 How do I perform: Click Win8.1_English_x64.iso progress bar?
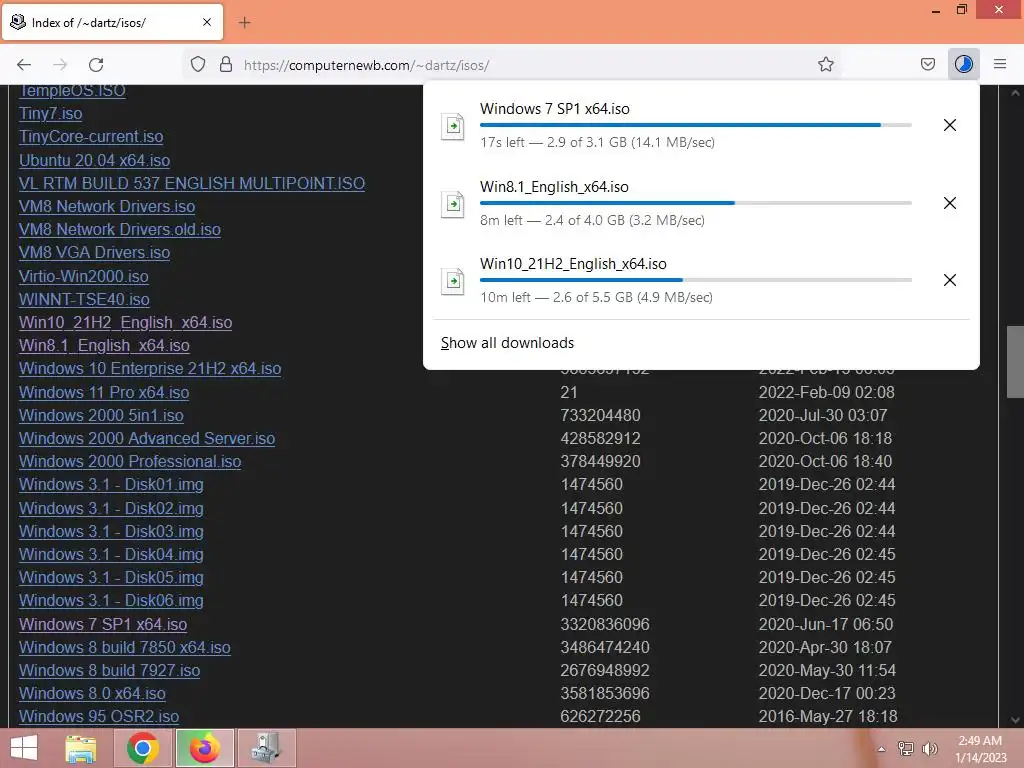[696, 203]
